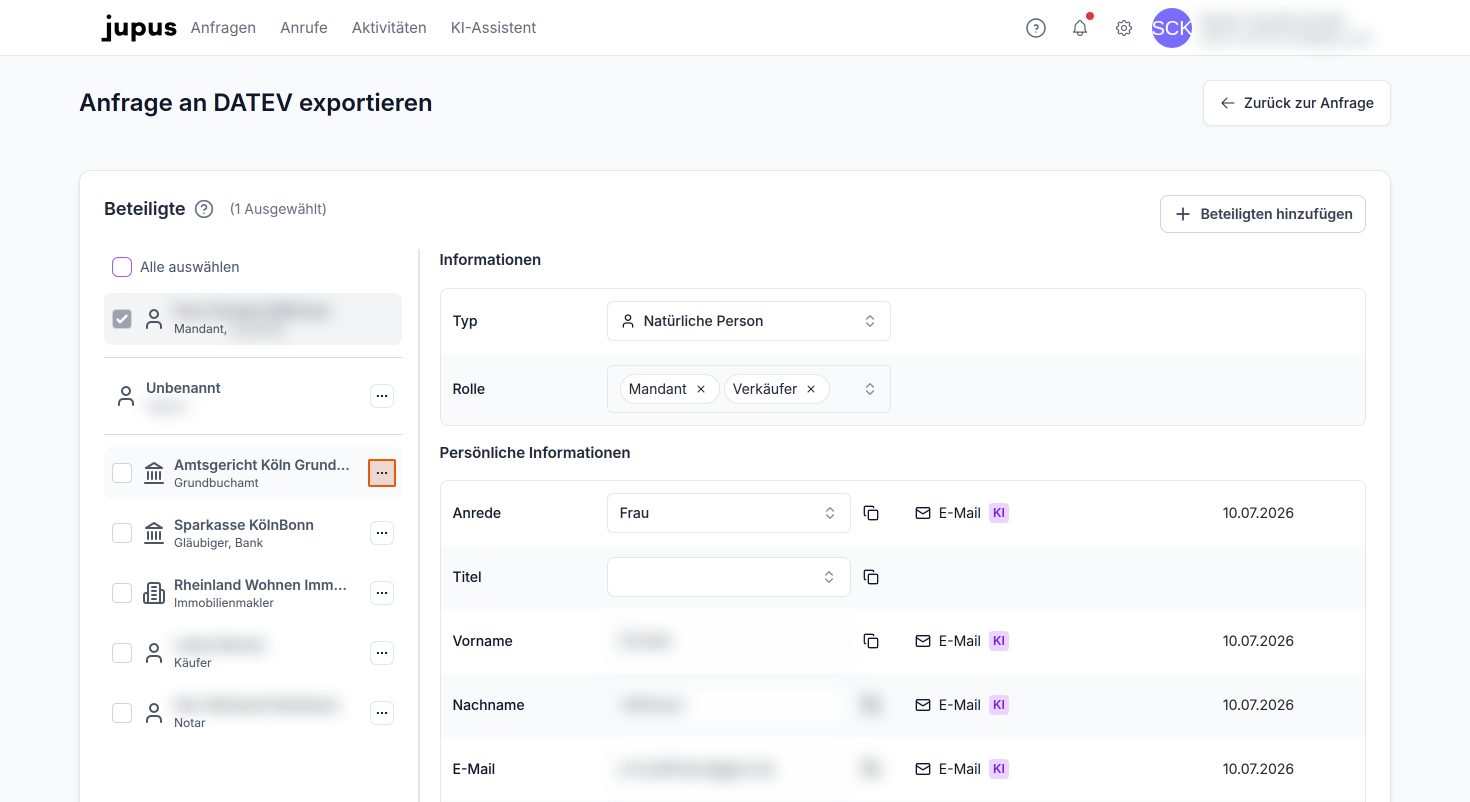
Task: Click the SCK user avatar
Action: [1172, 28]
